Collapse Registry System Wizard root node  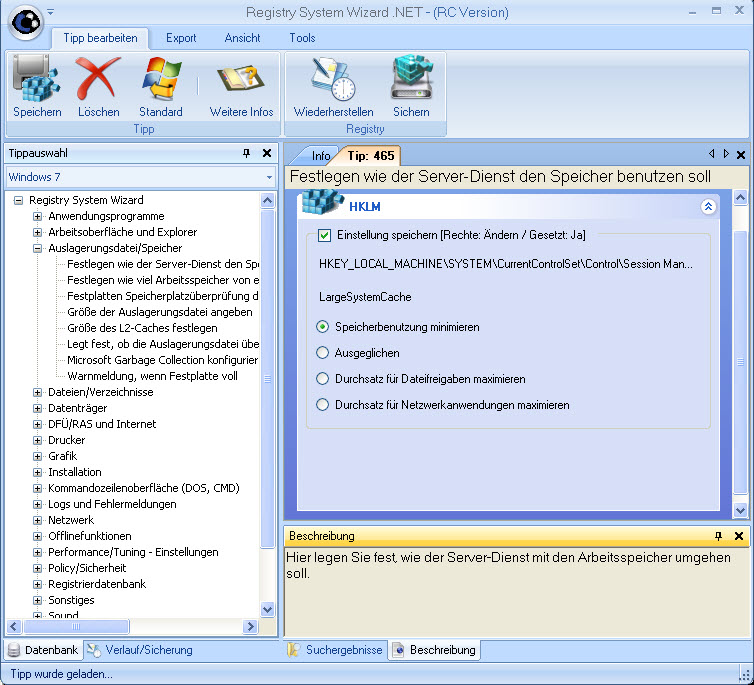[18, 200]
